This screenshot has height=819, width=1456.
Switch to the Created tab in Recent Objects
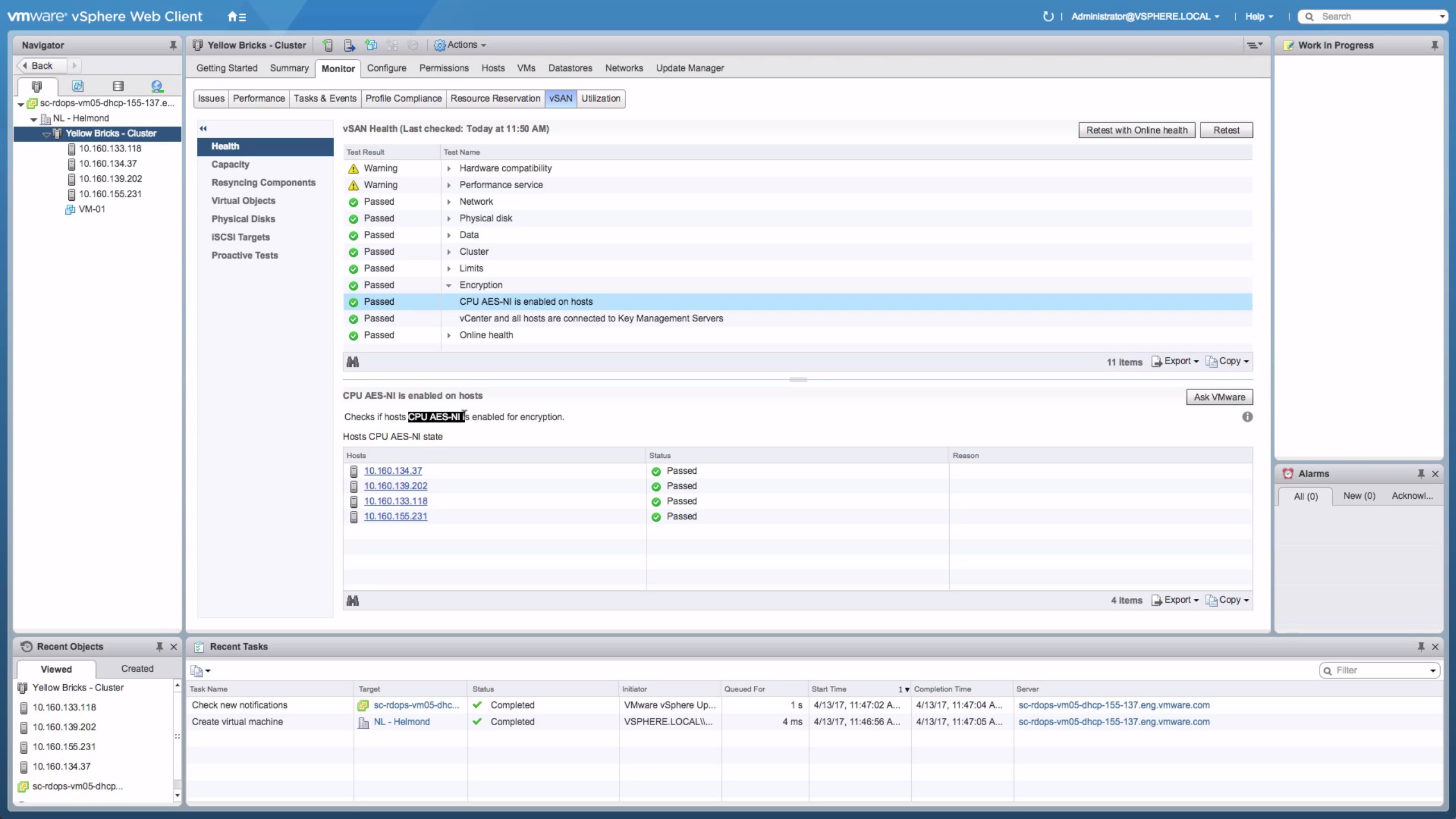[137, 669]
